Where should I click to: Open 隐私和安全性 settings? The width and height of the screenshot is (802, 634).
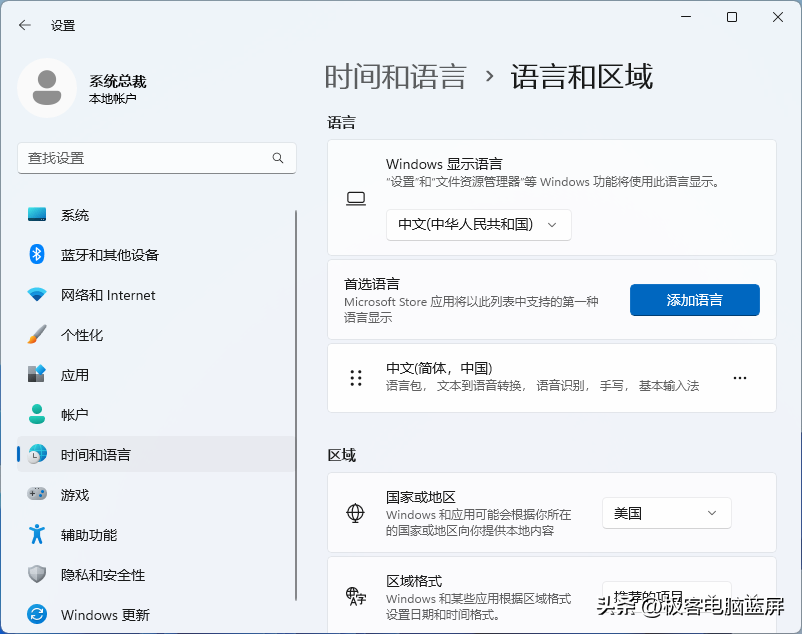(156, 574)
